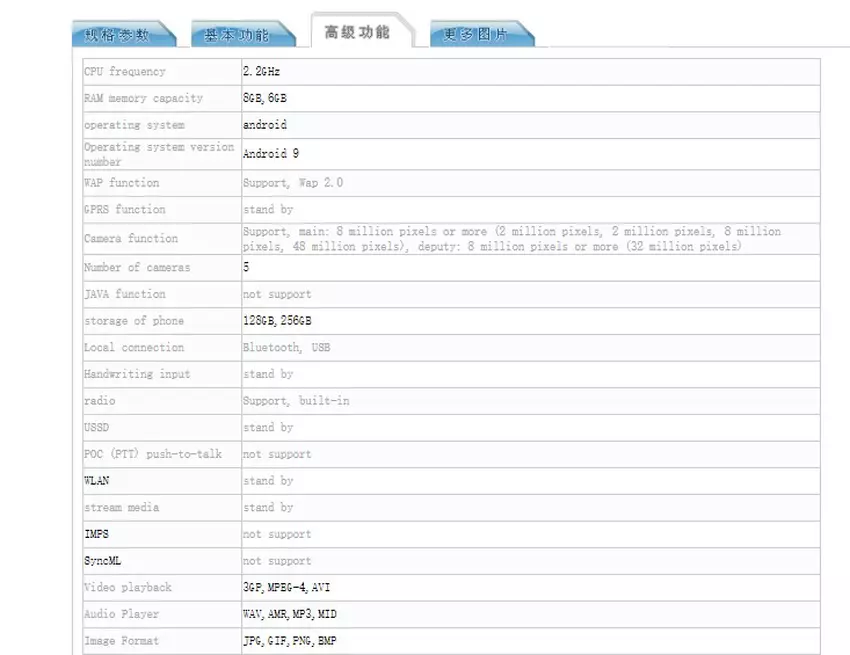Click the radio row label
This screenshot has width=850, height=655.
point(100,401)
